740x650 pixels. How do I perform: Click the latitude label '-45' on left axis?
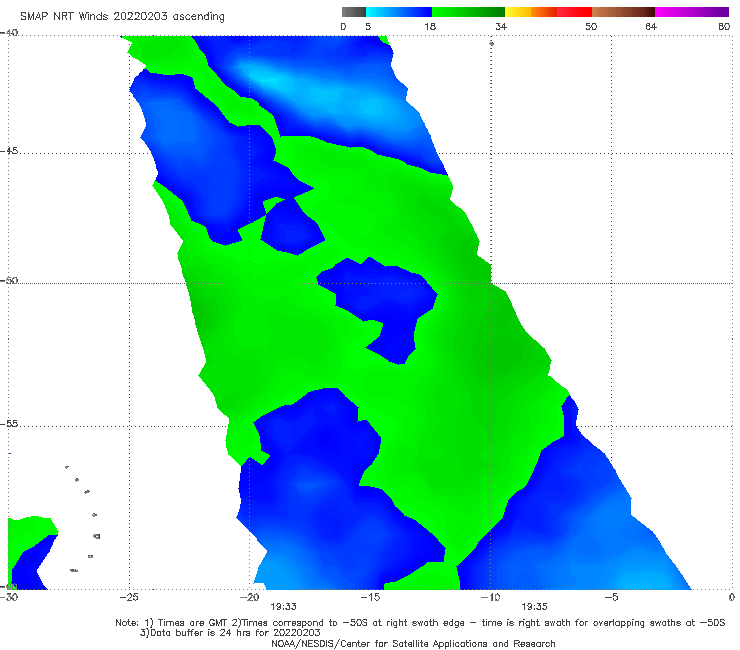(x=9, y=151)
